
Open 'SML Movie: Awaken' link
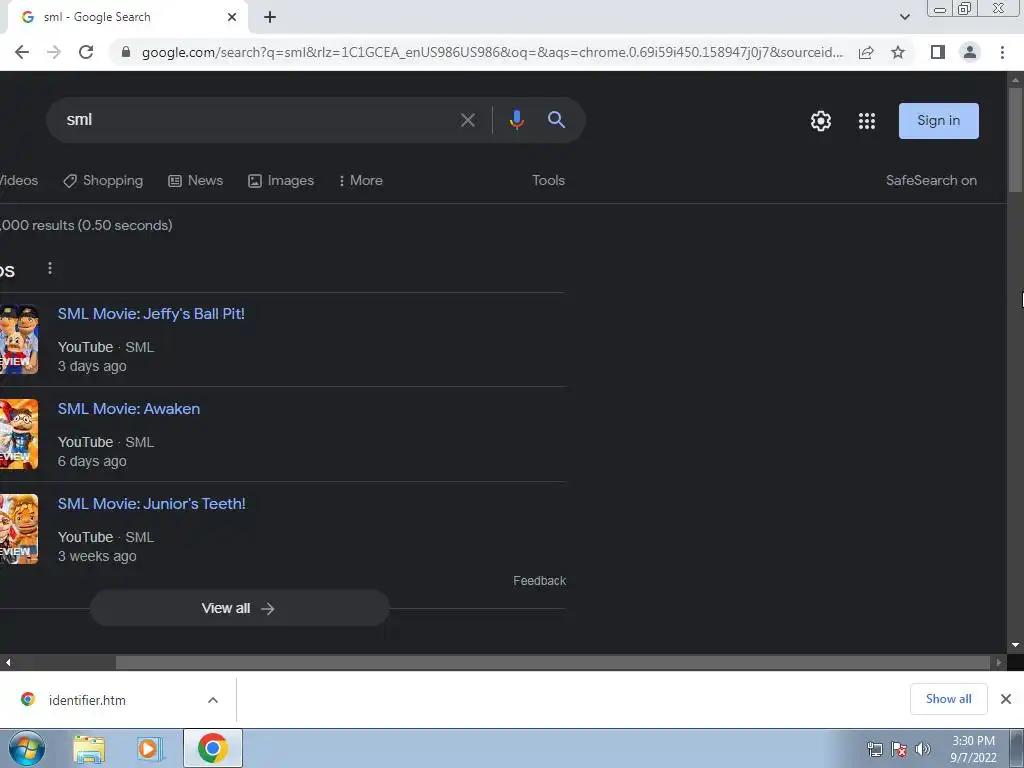(129, 409)
